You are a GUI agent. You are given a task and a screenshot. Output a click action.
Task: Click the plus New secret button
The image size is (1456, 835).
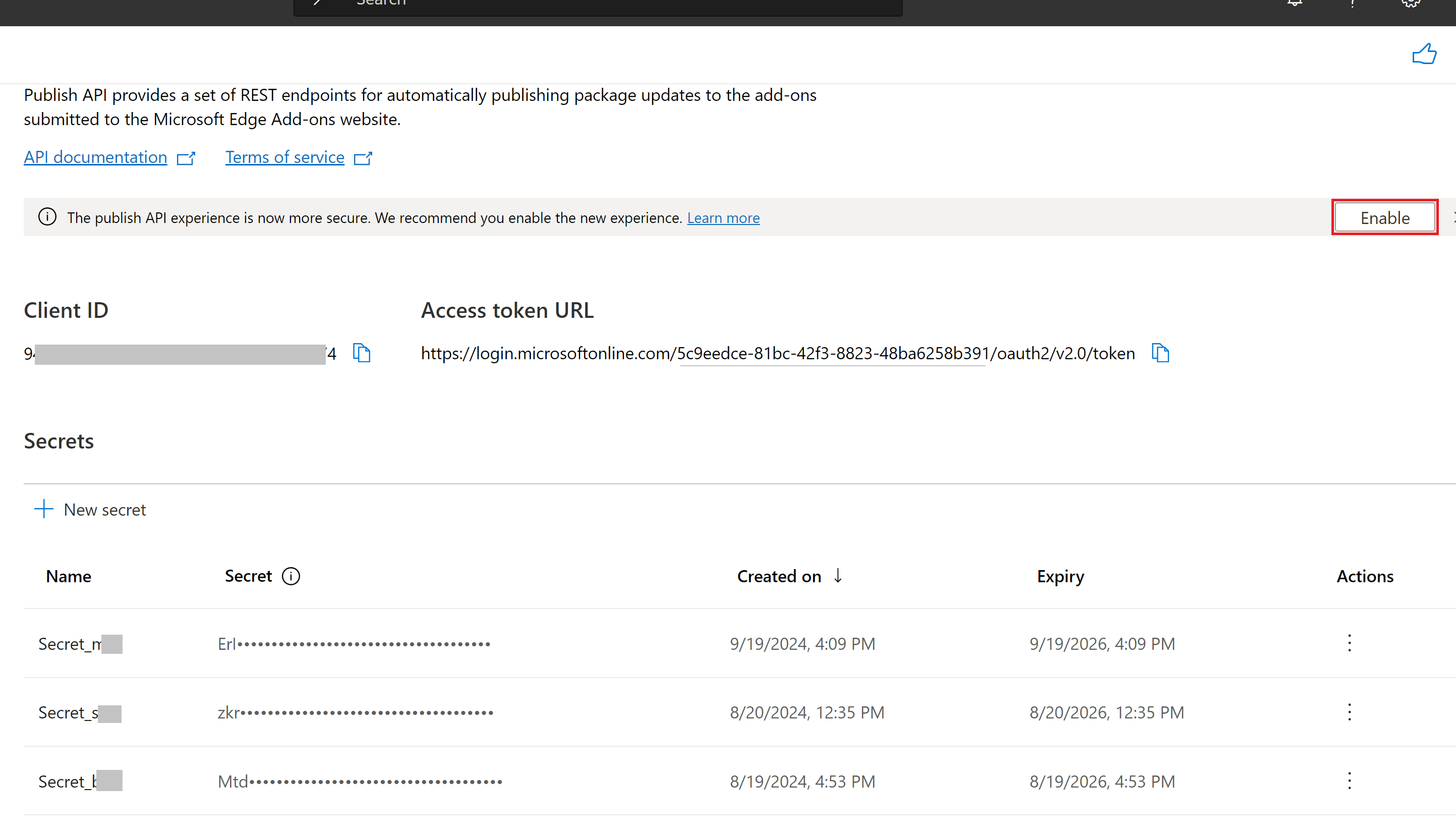(x=90, y=509)
